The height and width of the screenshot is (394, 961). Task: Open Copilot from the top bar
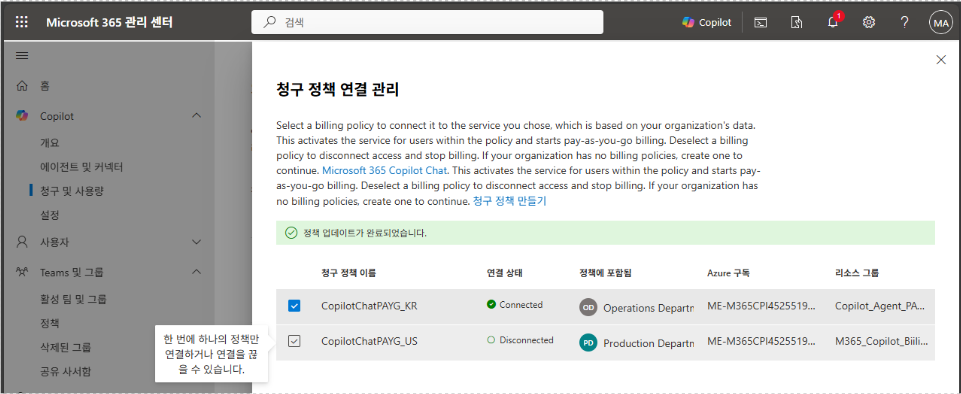[x=707, y=23]
